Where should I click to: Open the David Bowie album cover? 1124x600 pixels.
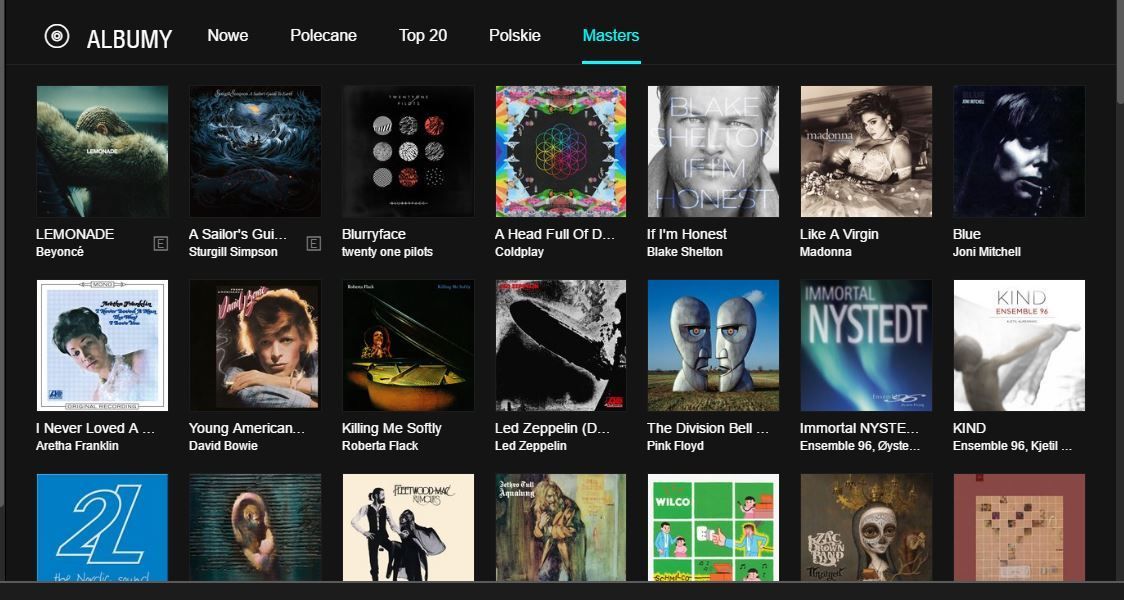(x=255, y=346)
